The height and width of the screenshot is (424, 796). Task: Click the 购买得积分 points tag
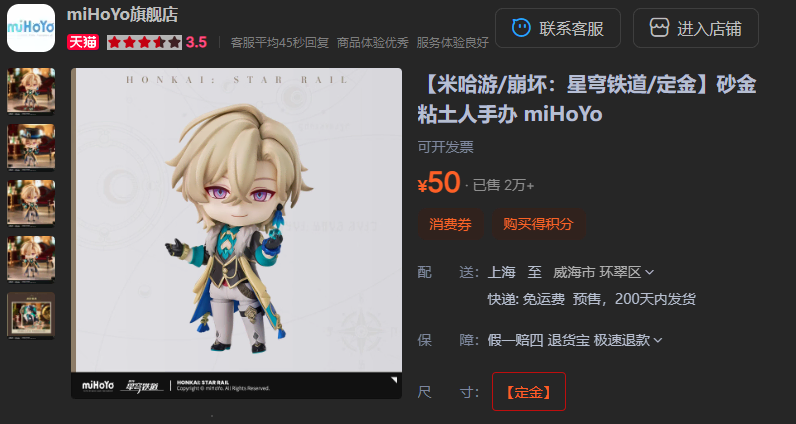(x=538, y=224)
